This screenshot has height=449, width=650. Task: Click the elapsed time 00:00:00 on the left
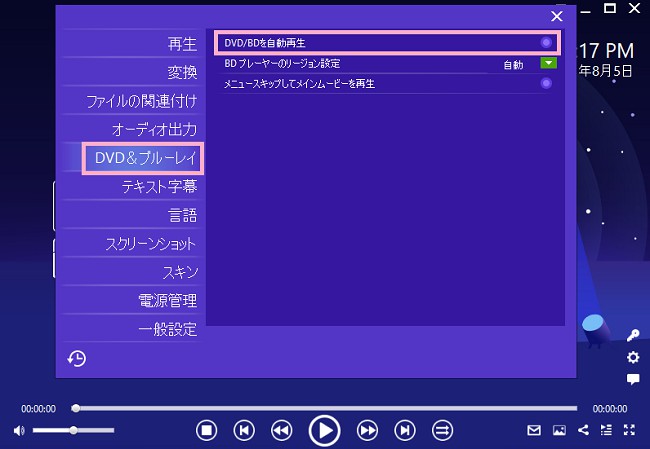[39, 409]
